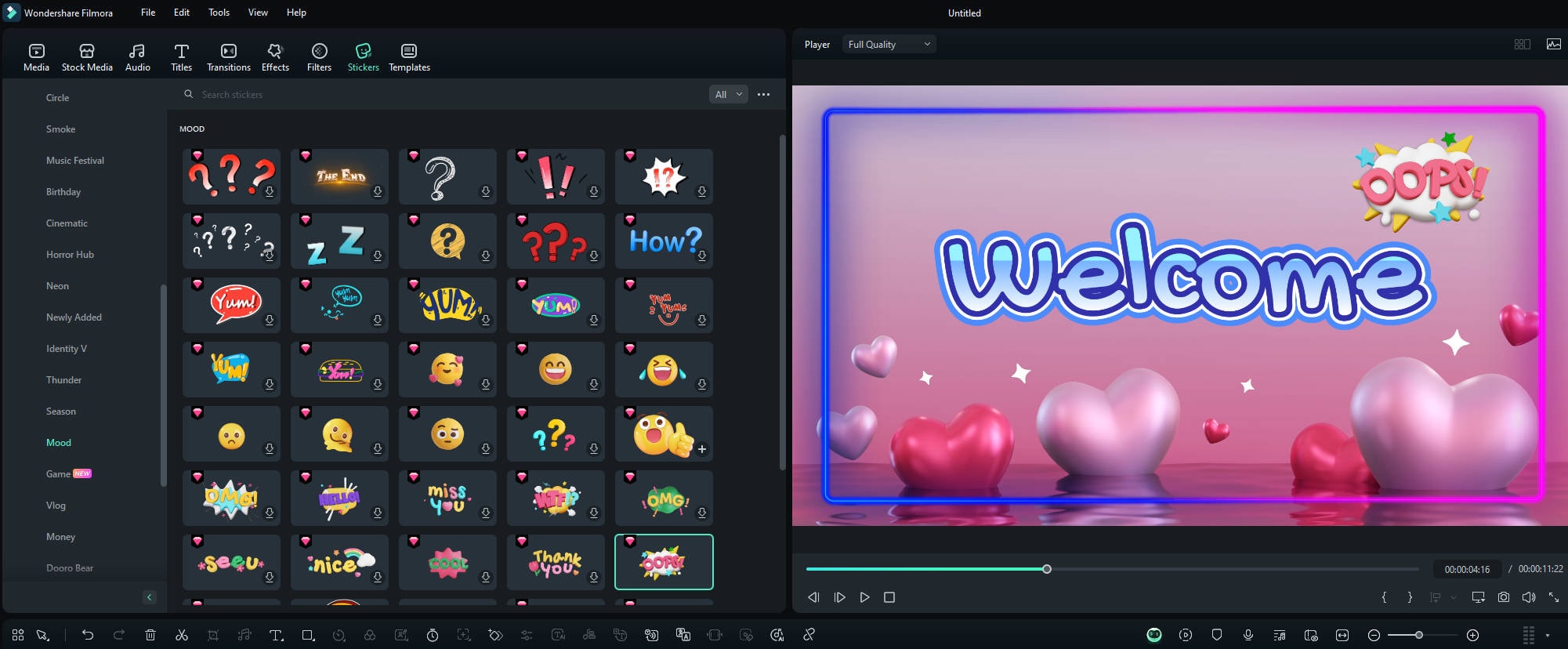Open the View menu
Image resolution: width=1568 pixels, height=649 pixels.
258,13
